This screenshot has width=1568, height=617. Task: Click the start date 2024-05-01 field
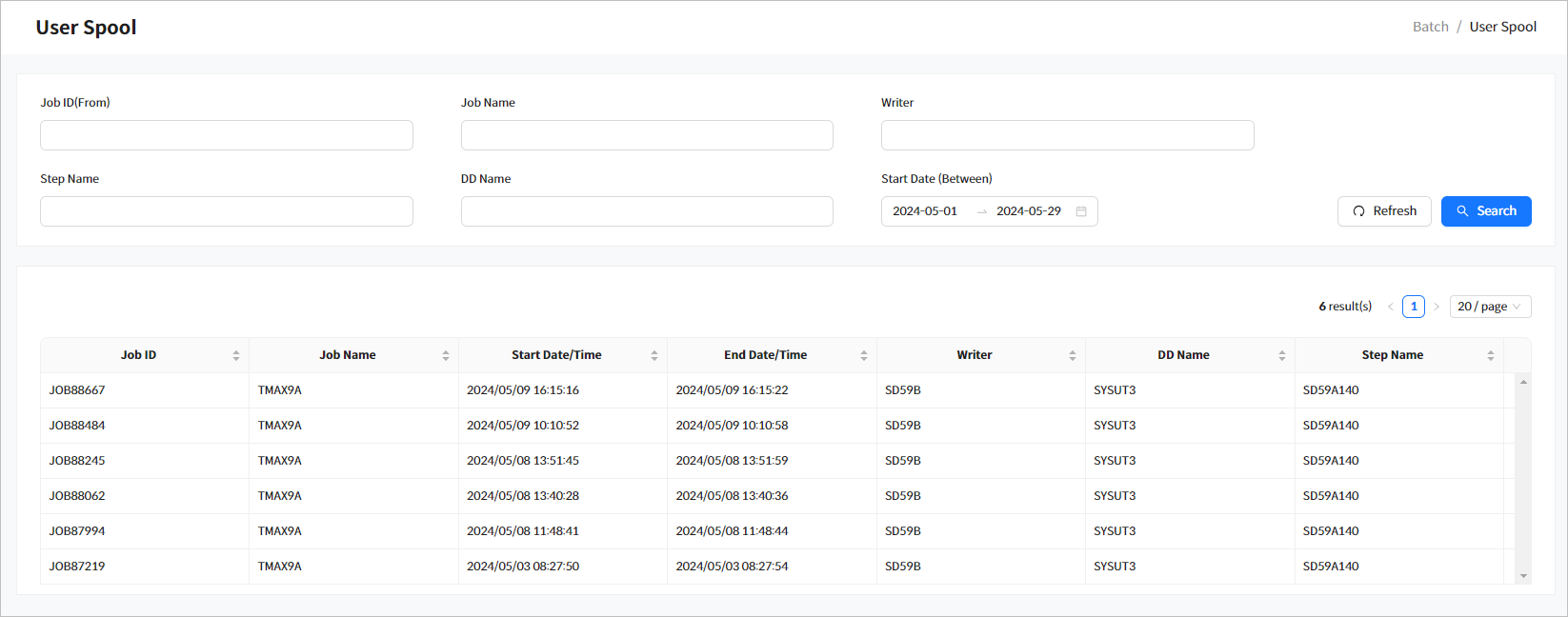925,211
